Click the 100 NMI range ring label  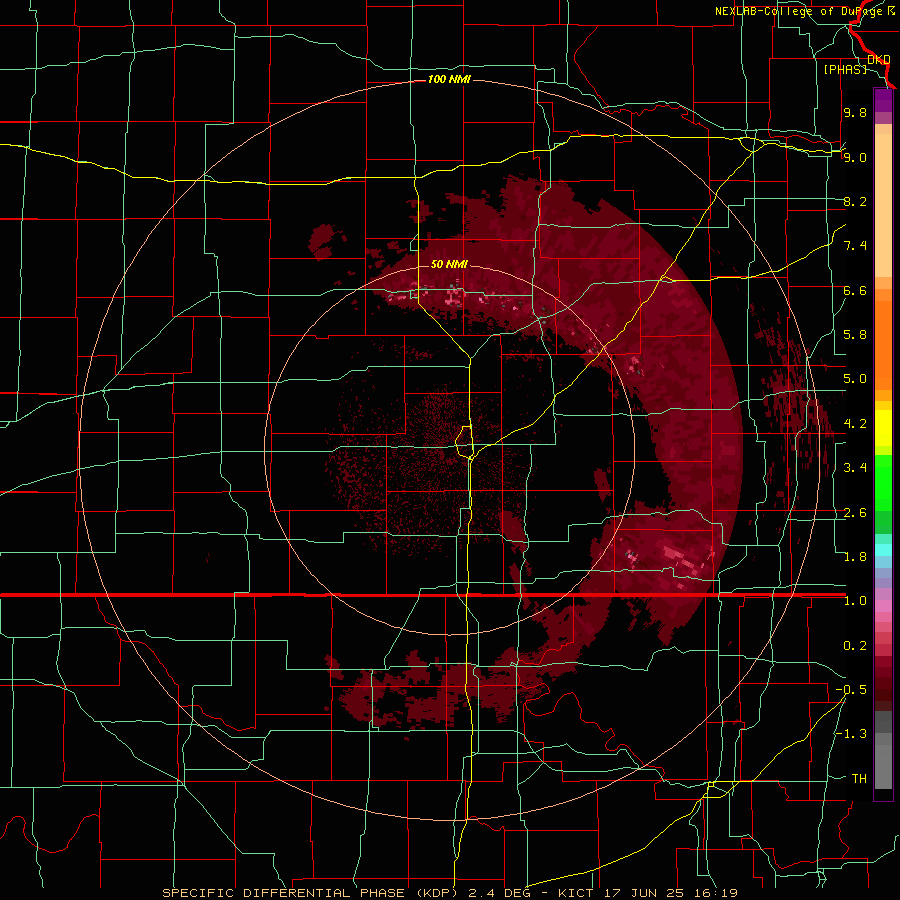tap(449, 79)
